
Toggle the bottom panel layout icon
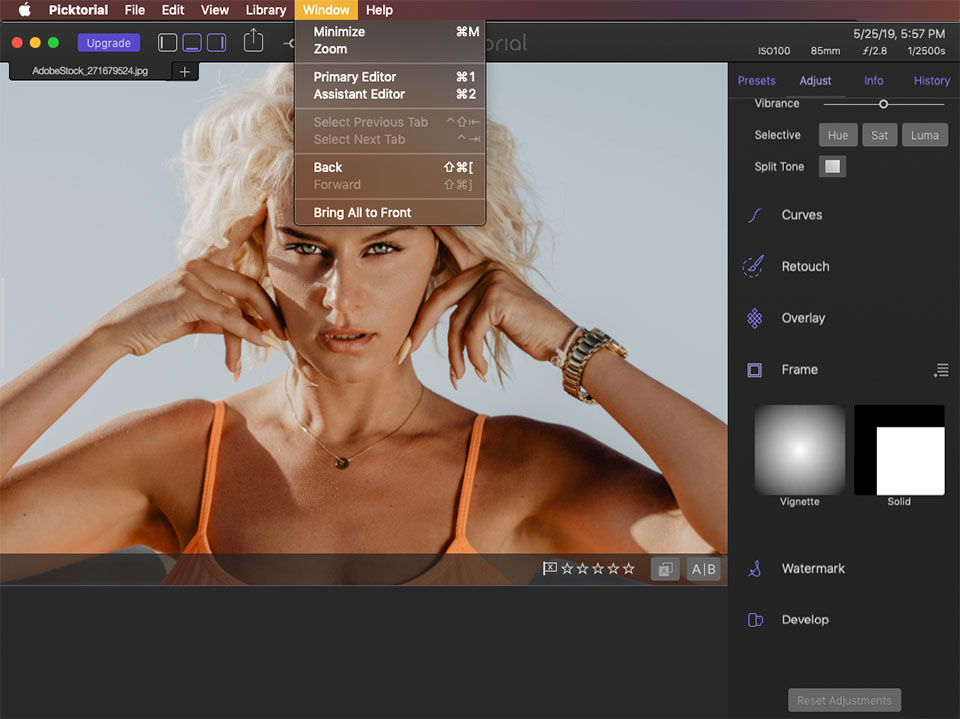(x=192, y=42)
